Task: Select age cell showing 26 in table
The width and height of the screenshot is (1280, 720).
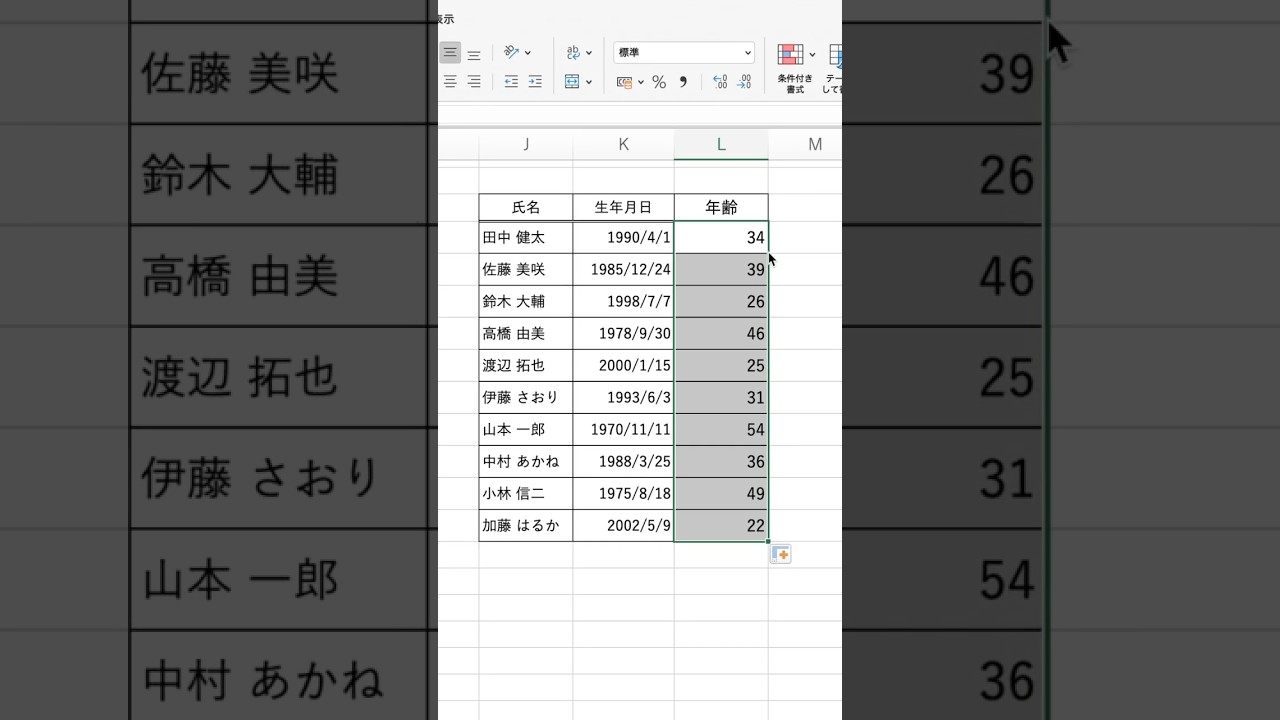Action: [721, 301]
